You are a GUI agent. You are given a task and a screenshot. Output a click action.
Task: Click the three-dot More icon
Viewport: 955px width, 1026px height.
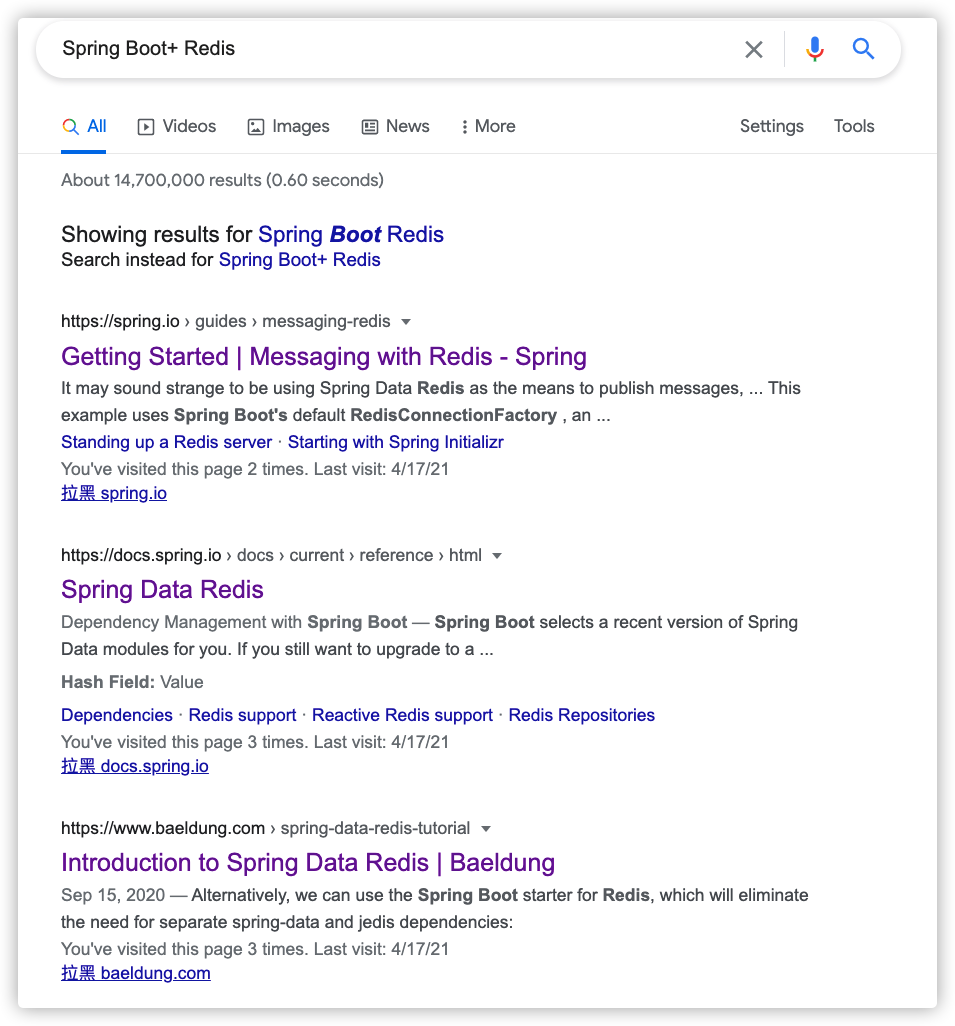tap(465, 127)
